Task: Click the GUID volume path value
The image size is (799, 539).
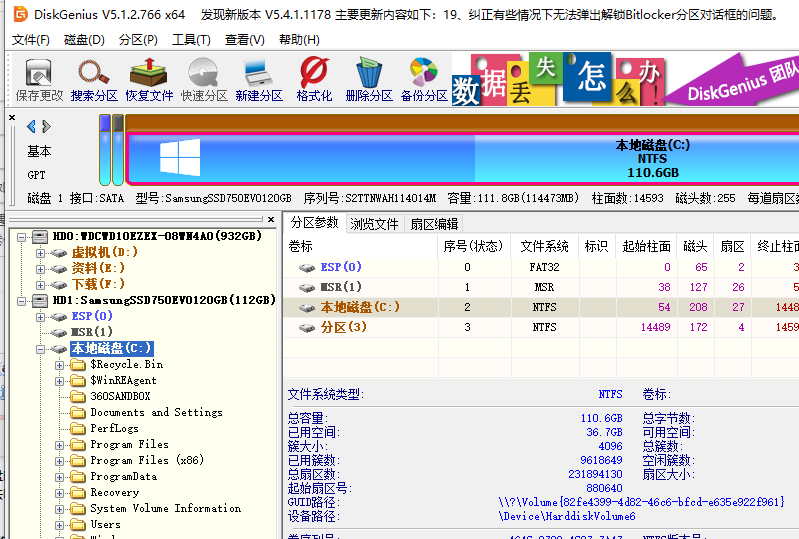Action: pos(642,502)
